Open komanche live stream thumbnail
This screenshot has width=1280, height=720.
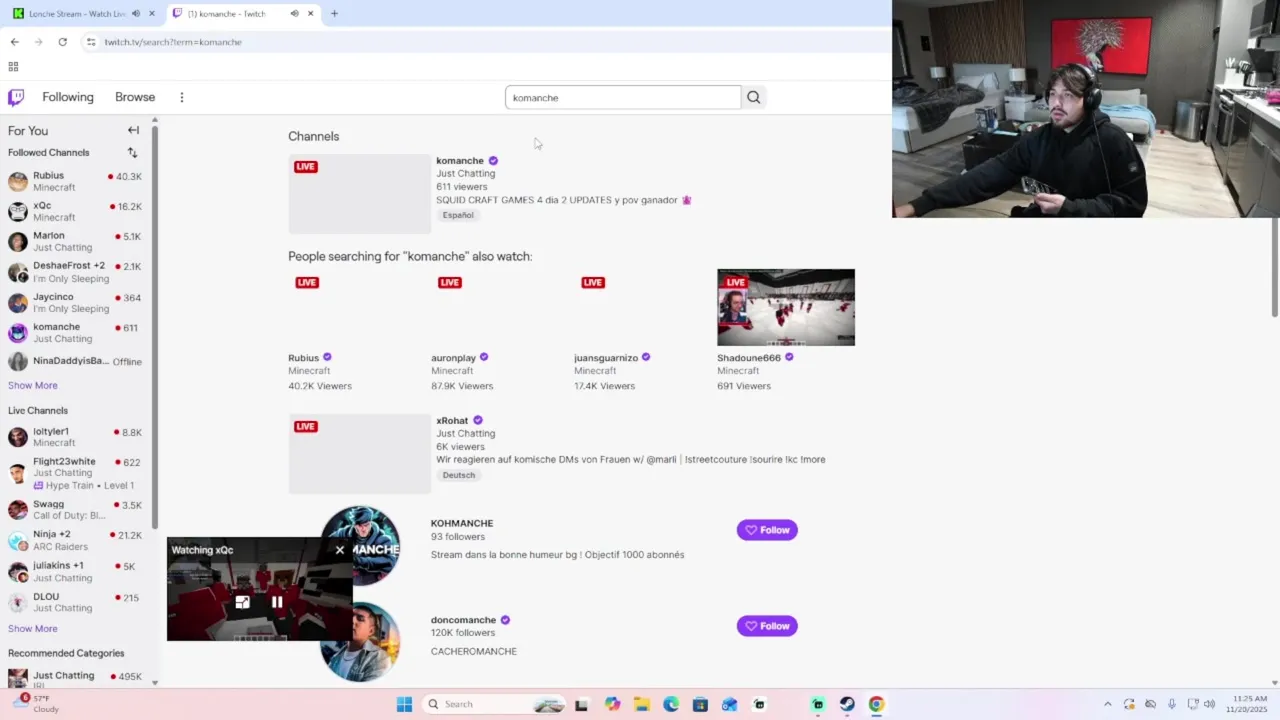359,194
